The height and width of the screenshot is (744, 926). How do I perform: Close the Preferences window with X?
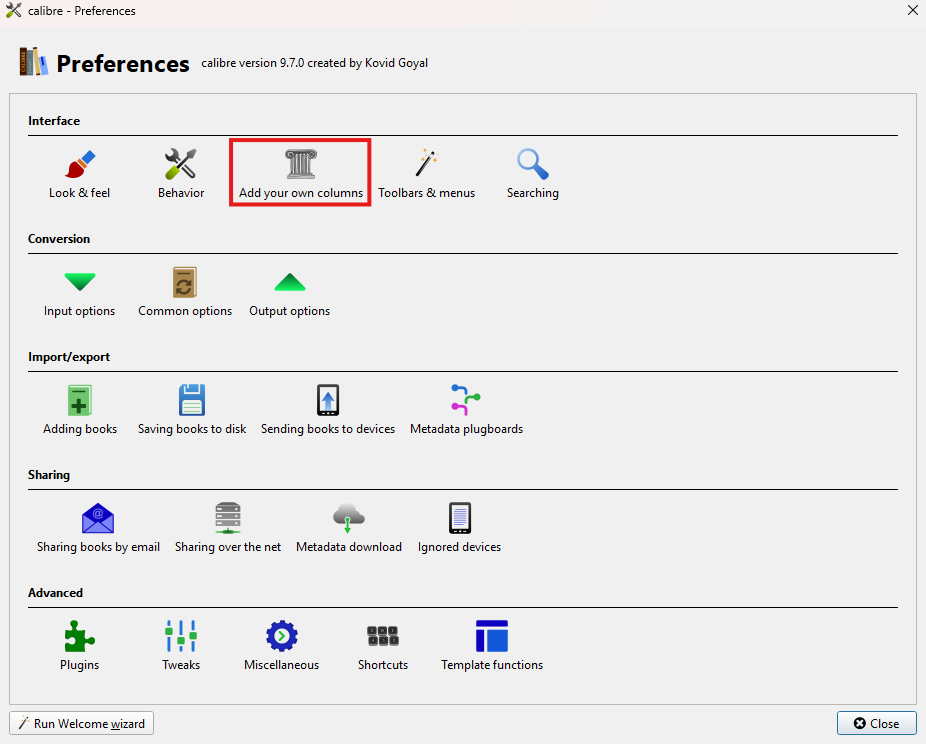click(x=912, y=10)
